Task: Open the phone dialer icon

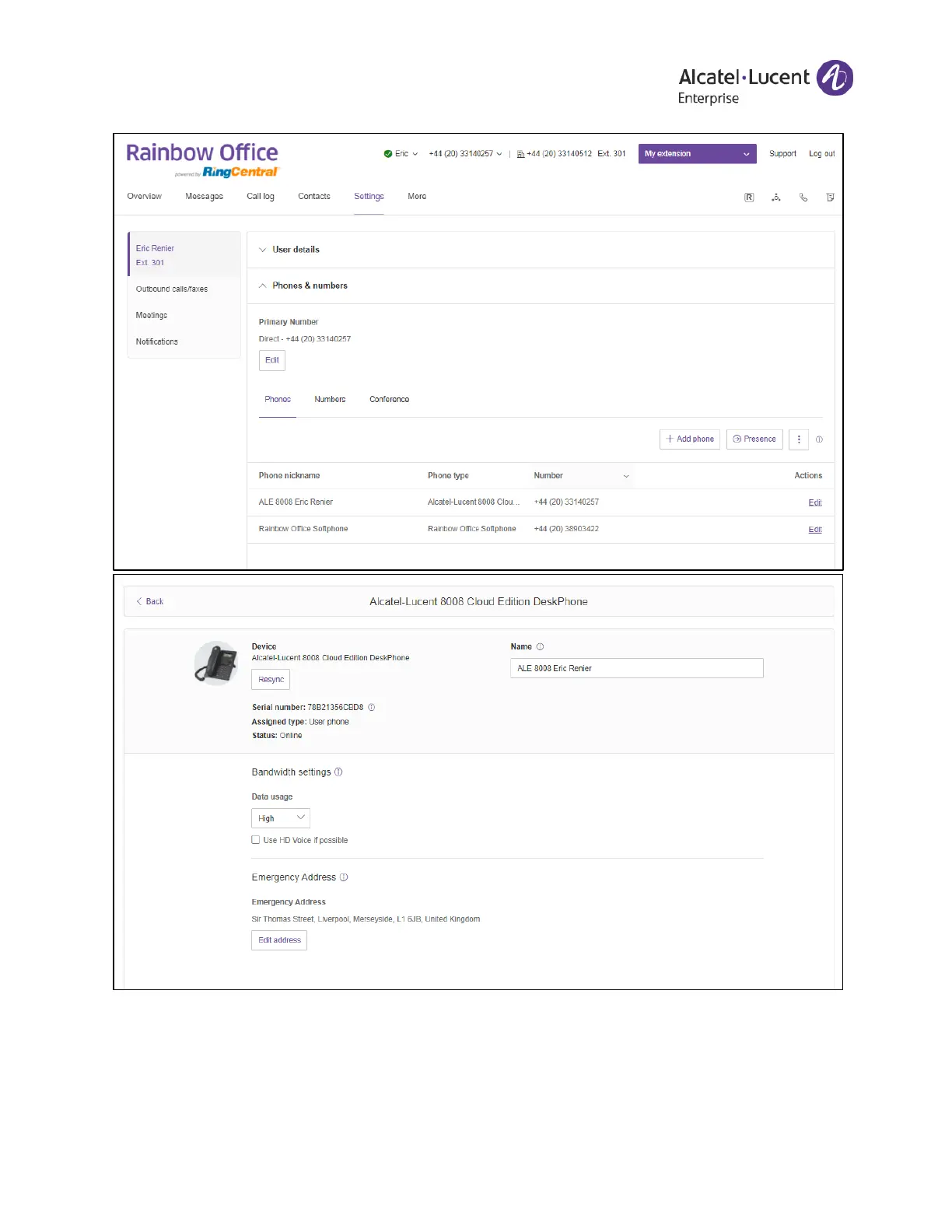Action: (x=803, y=198)
